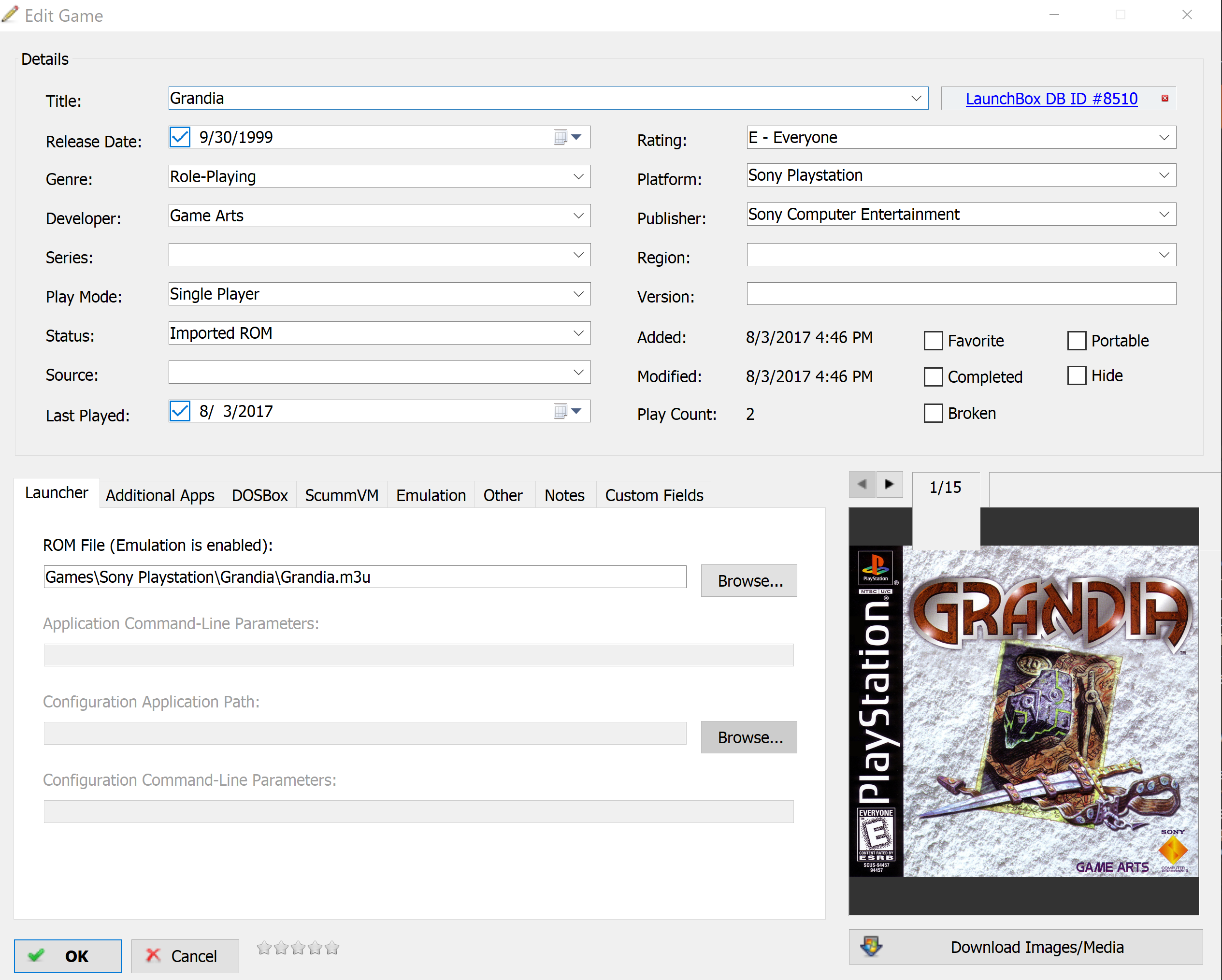Set rating to two stars
Screen dimensions: 1222x980
[x=281, y=948]
